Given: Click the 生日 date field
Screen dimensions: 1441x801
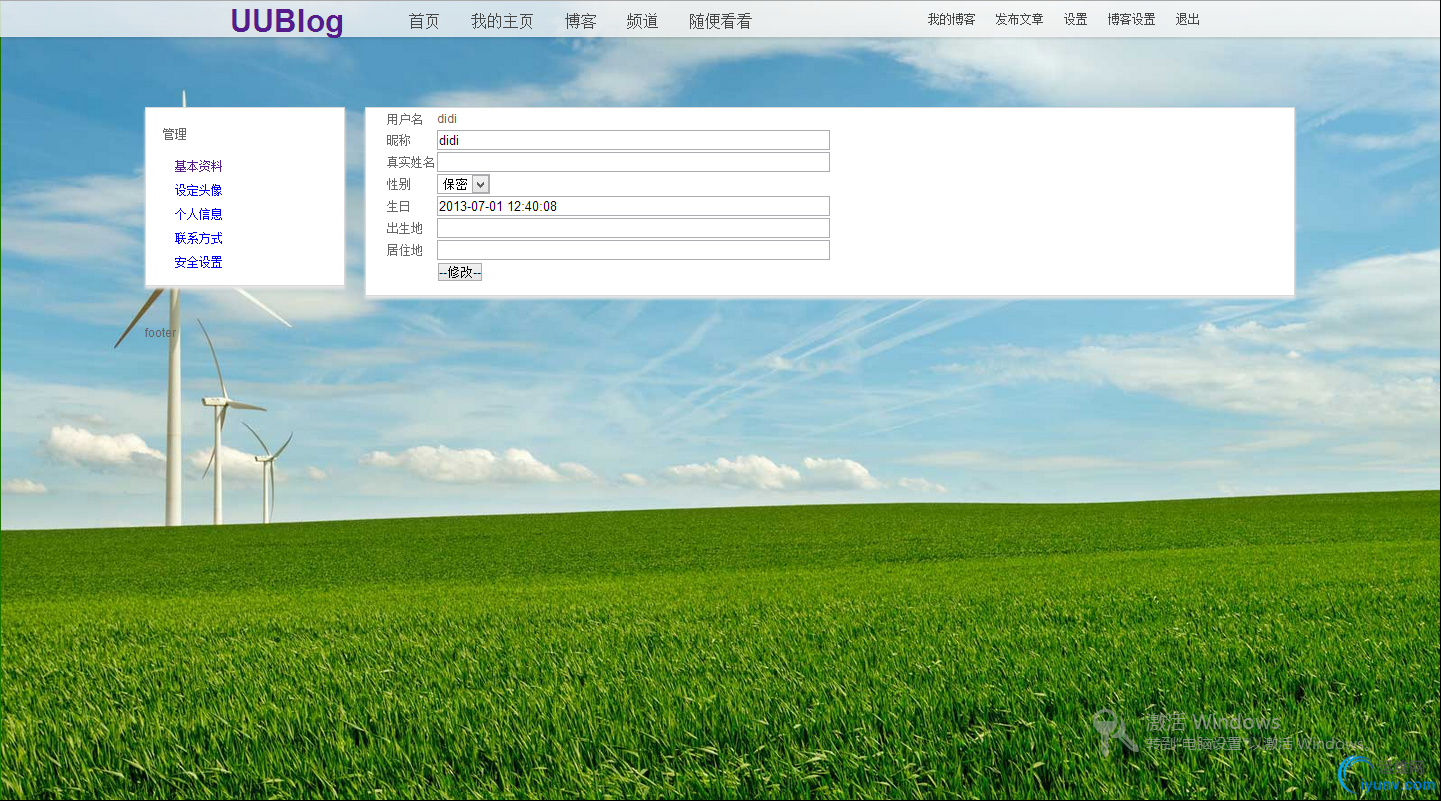Looking at the screenshot, I should point(633,206).
